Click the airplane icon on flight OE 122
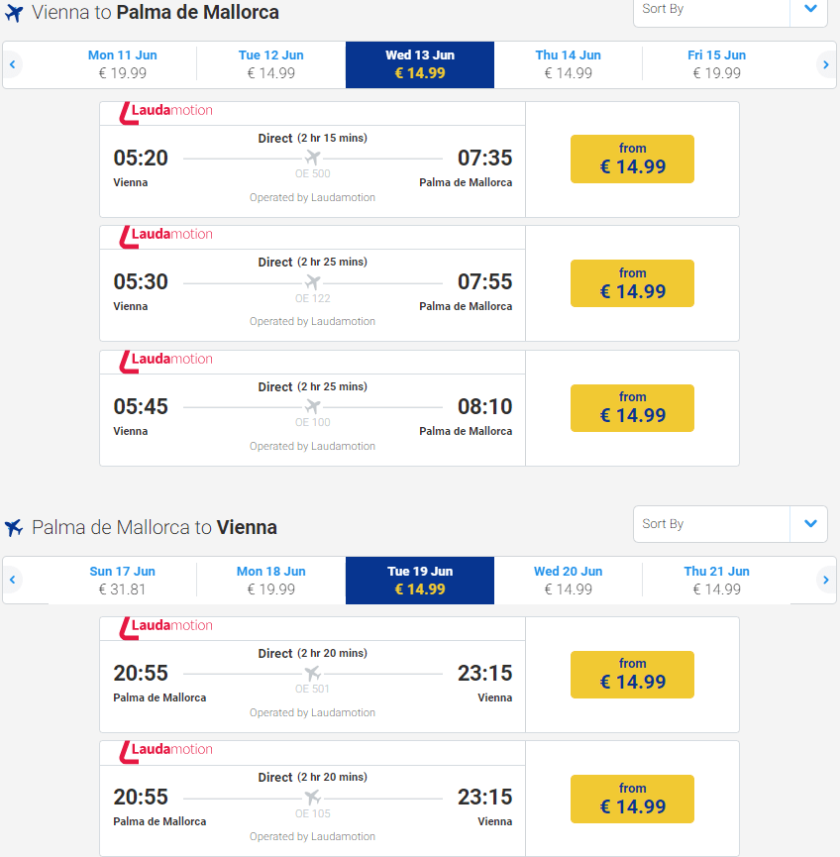The width and height of the screenshot is (840, 857). (313, 282)
